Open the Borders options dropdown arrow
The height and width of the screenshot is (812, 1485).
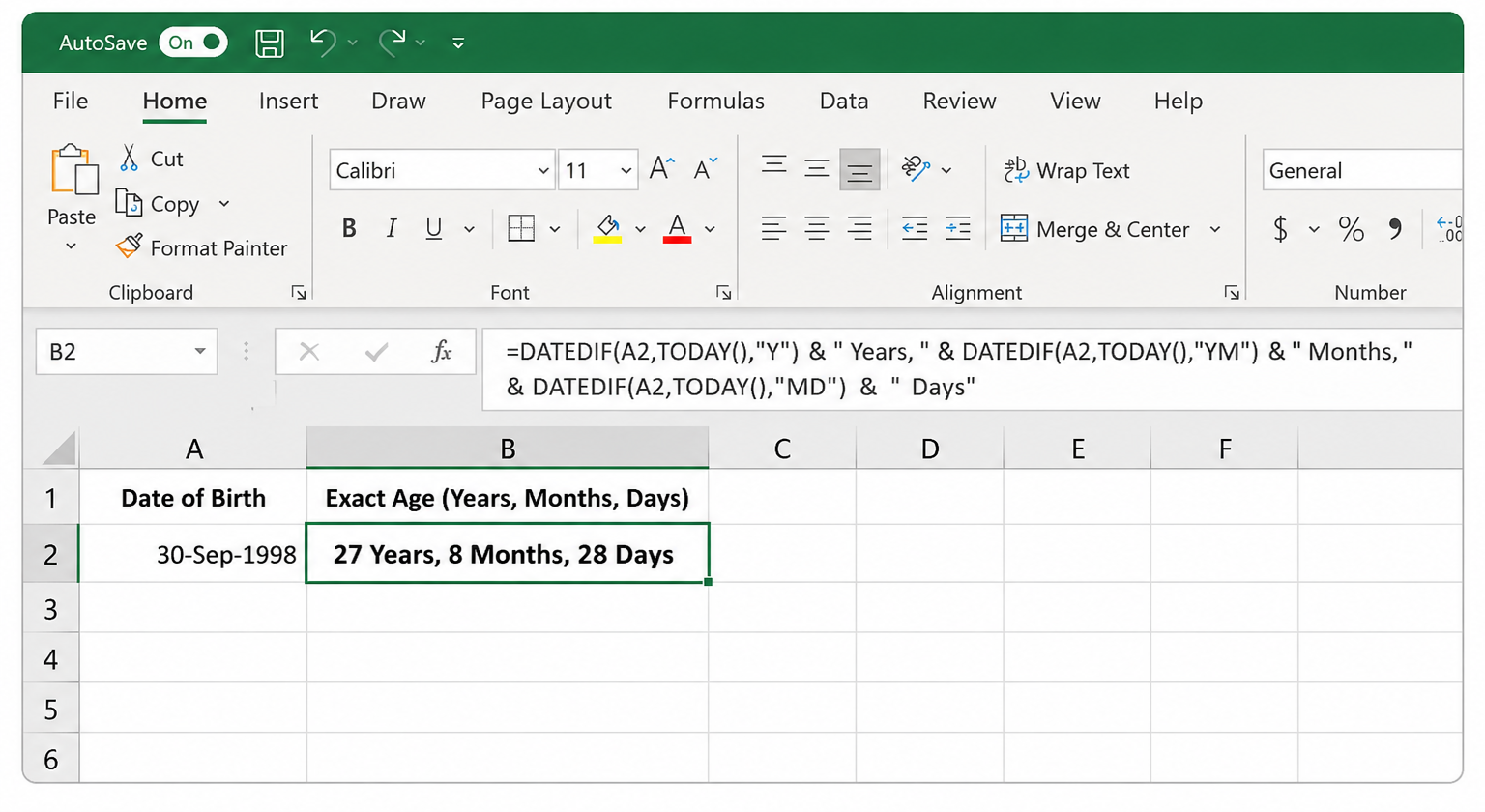coord(555,229)
